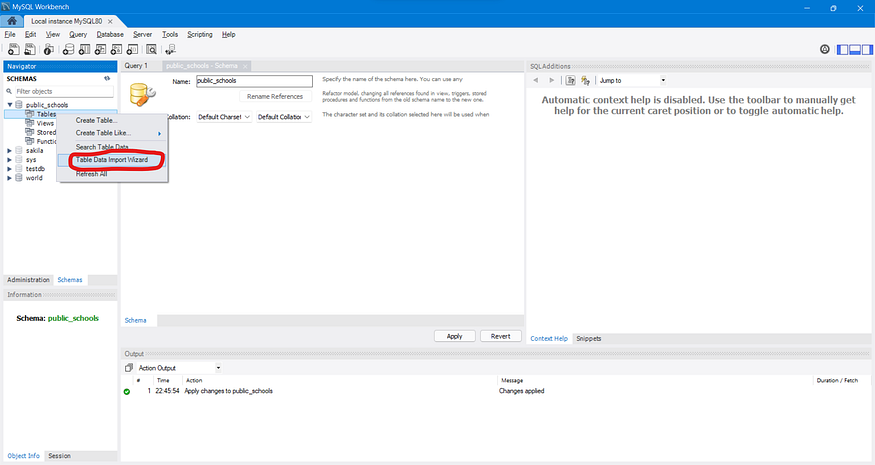Toggle the left sidebar panel visibility

(x=843, y=50)
